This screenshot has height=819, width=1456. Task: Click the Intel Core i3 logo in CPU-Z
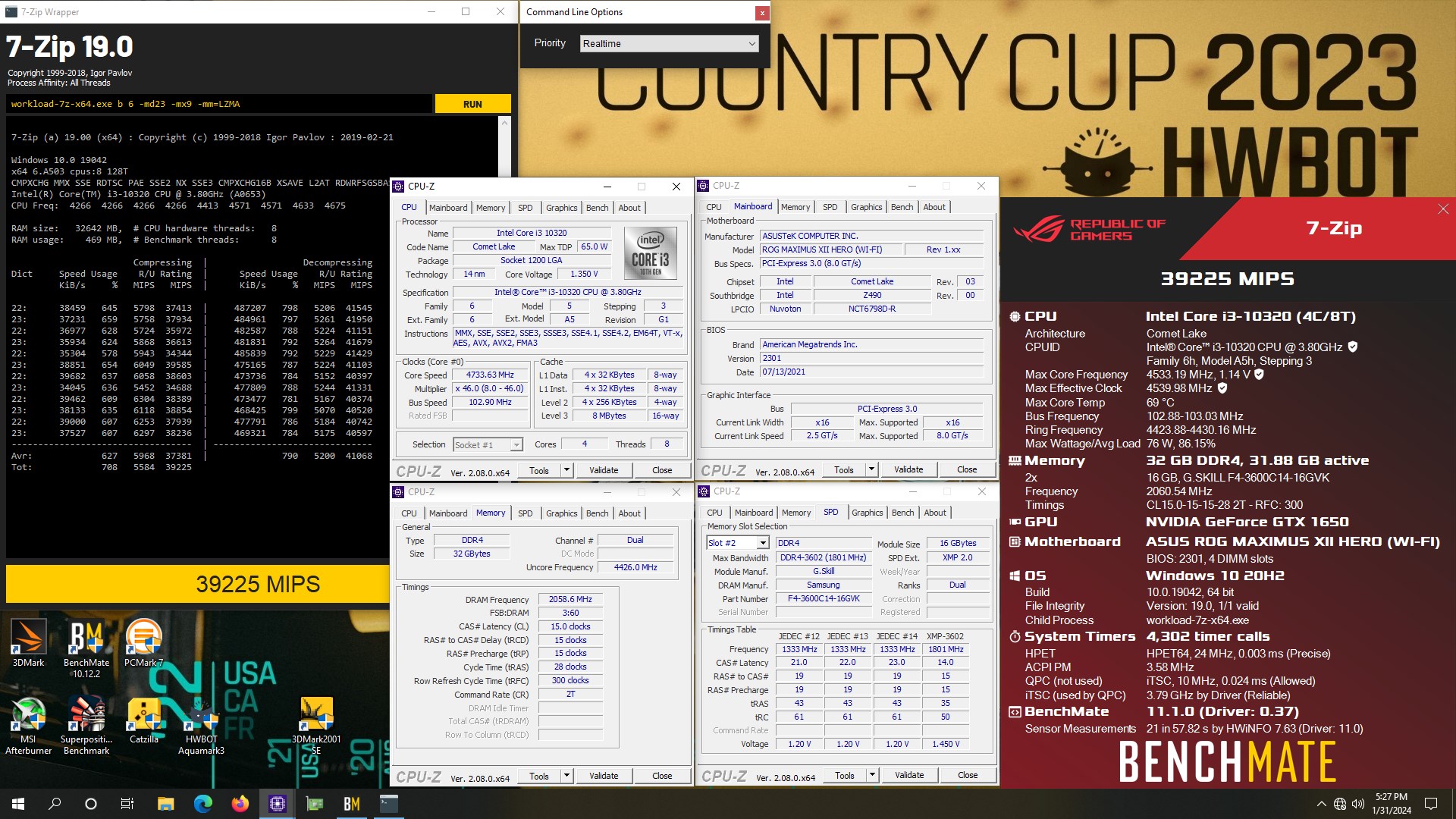click(650, 253)
